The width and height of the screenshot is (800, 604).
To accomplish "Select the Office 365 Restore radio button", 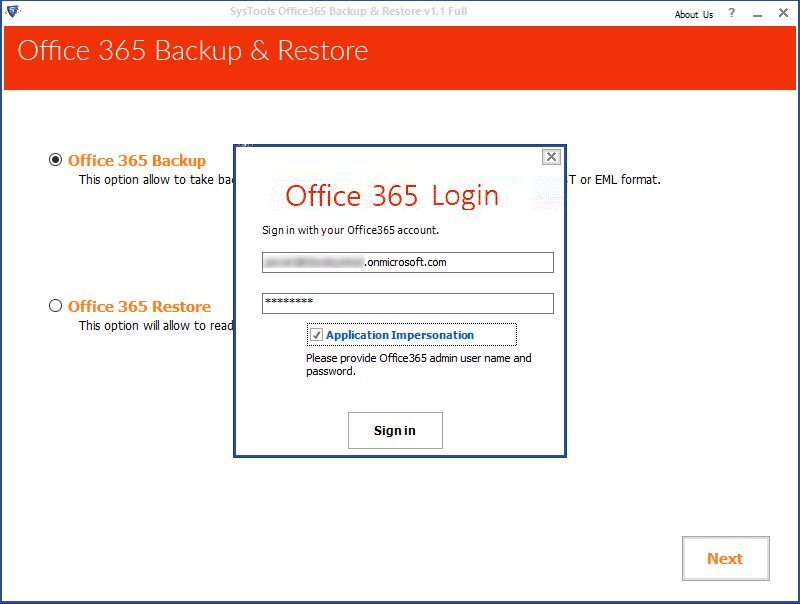I will tap(56, 306).
